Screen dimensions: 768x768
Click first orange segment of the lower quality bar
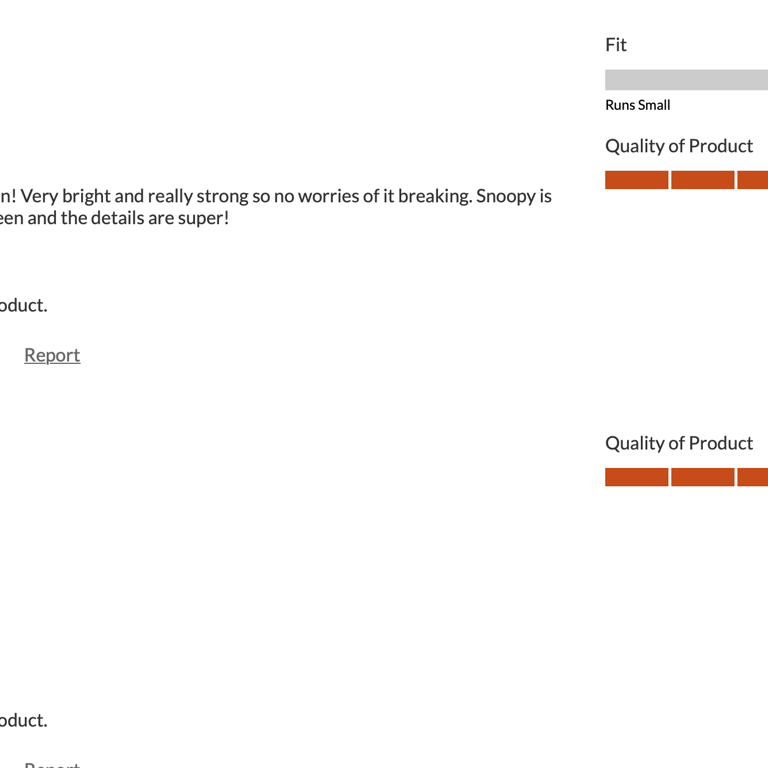pyautogui.click(x=636, y=477)
